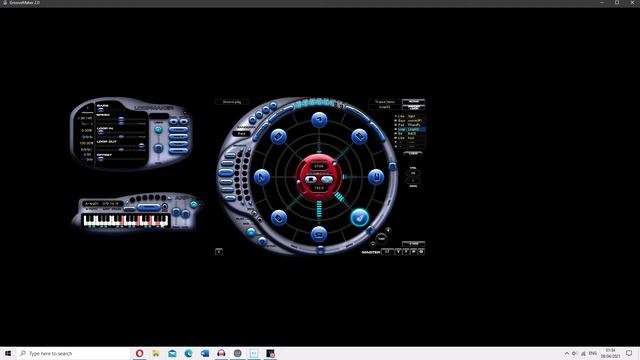Image resolution: width=640 pixels, height=360 pixels.
Task: Click the bottom pill button in Loop Manager
Action: 178,151
